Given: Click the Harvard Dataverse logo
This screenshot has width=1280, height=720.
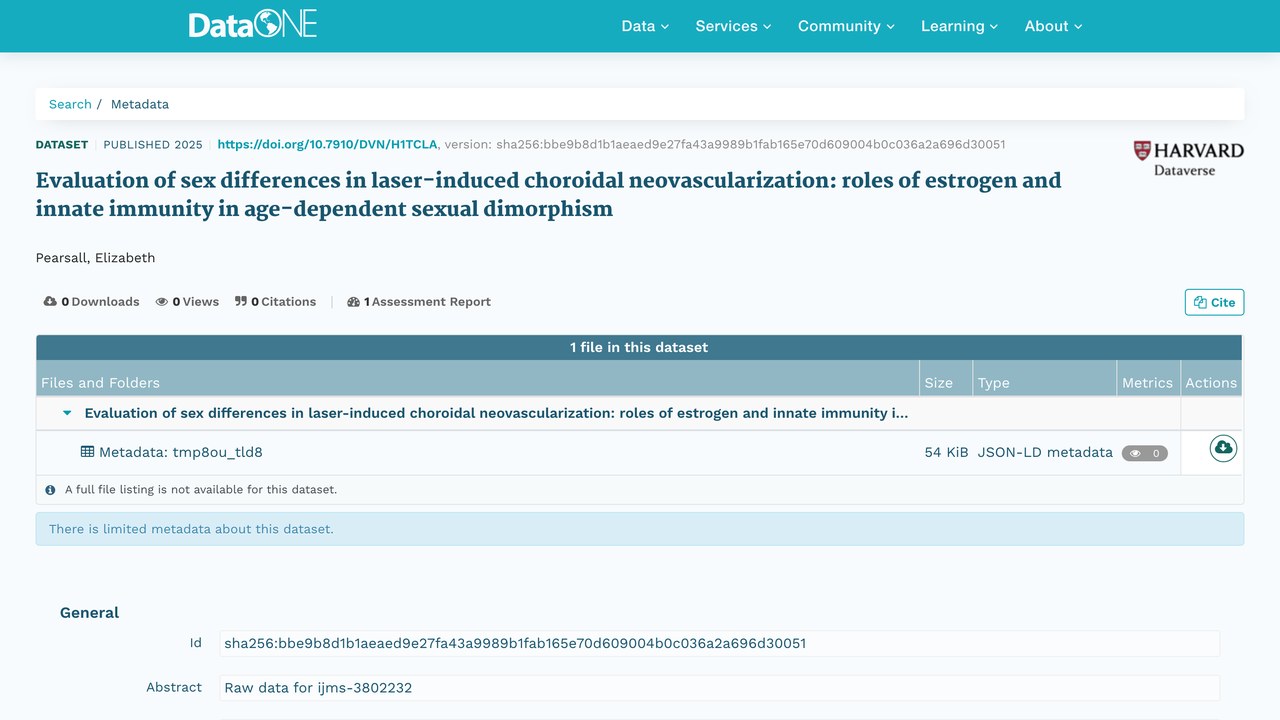Looking at the screenshot, I should point(1188,158).
